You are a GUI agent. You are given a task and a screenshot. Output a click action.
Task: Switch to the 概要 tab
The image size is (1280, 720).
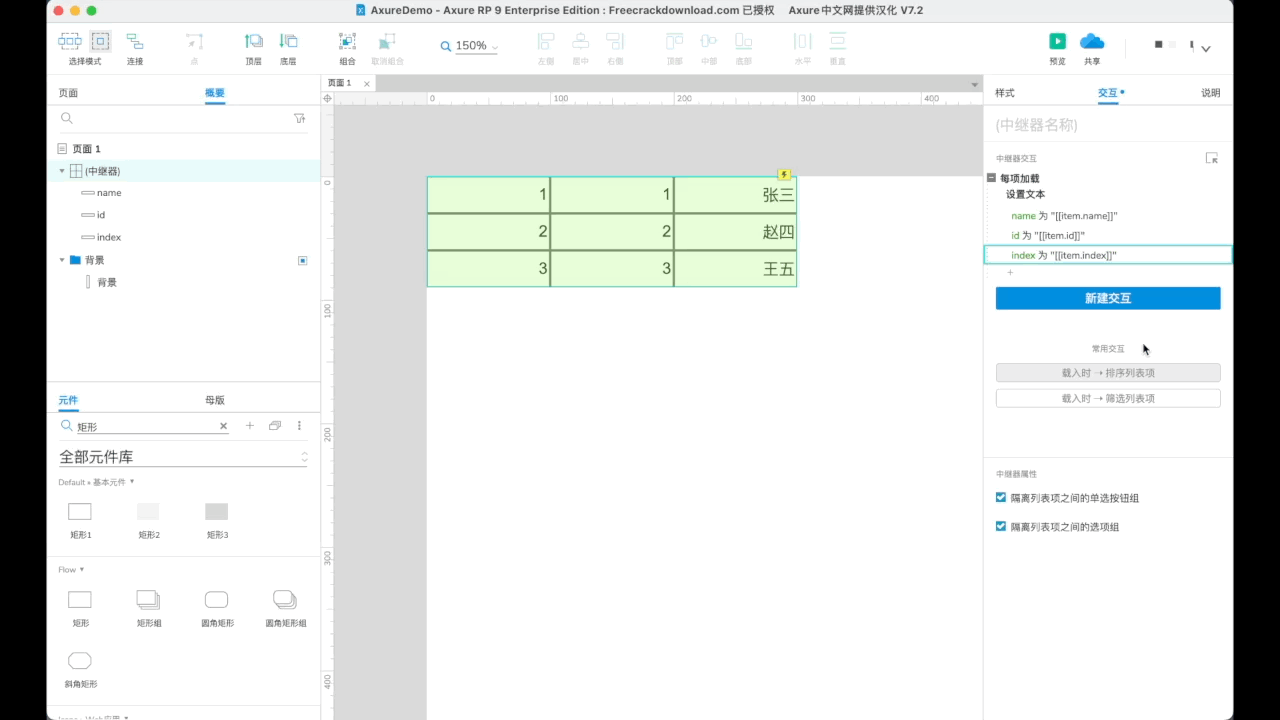215,93
